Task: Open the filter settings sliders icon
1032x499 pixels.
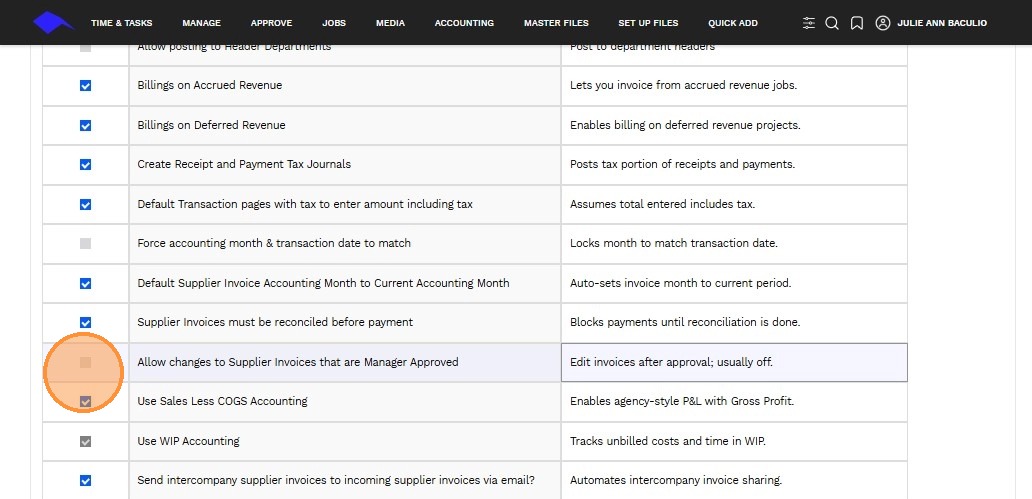Action: [809, 23]
